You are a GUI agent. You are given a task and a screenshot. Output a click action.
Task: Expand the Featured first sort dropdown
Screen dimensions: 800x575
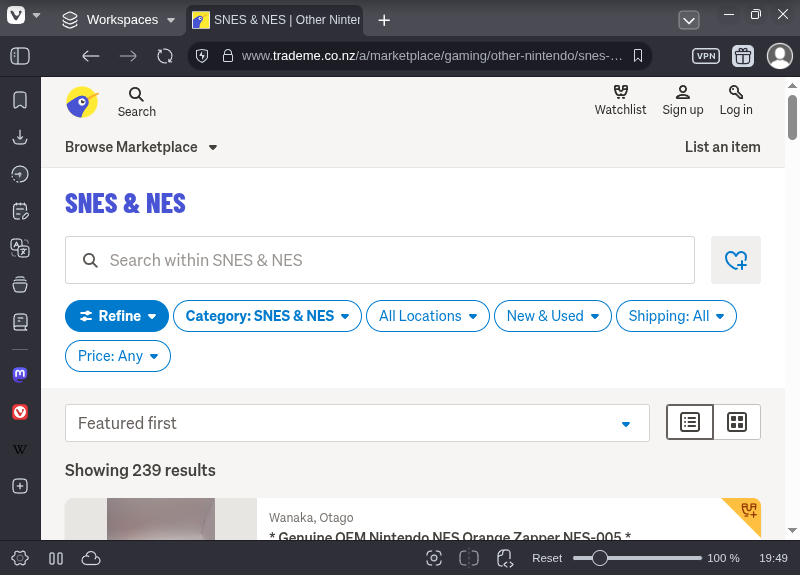pyautogui.click(x=357, y=423)
